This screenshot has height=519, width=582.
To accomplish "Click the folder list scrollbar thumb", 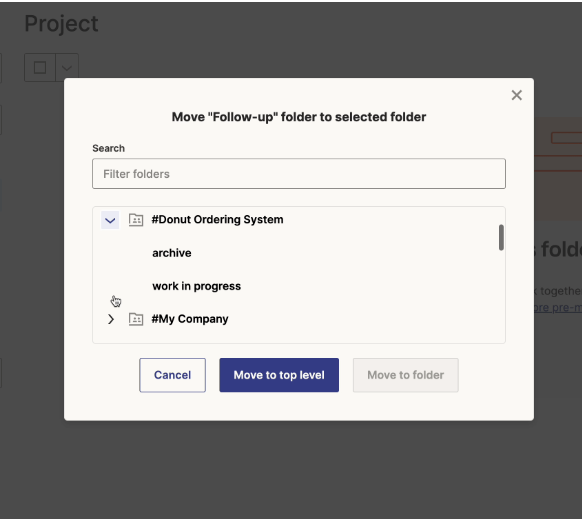I will tap(501, 237).
